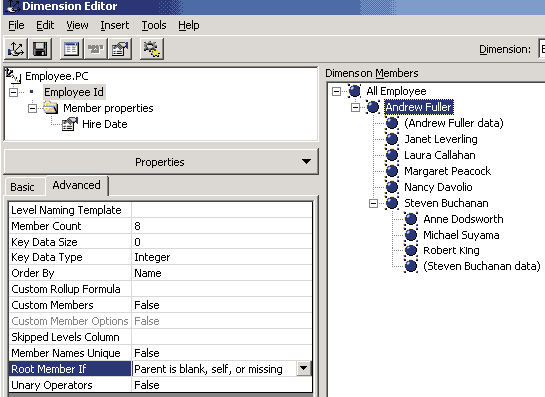Select the Hire Date member property
This screenshot has height=397, width=545.
click(x=105, y=124)
